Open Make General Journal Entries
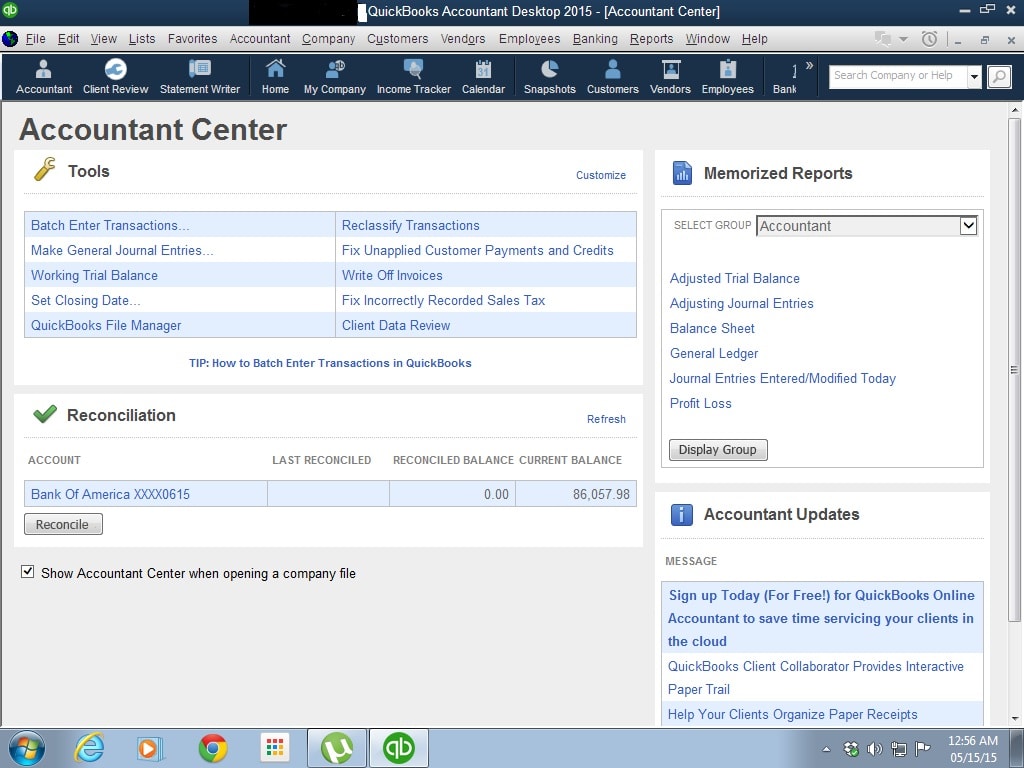1024x768 pixels. (122, 250)
